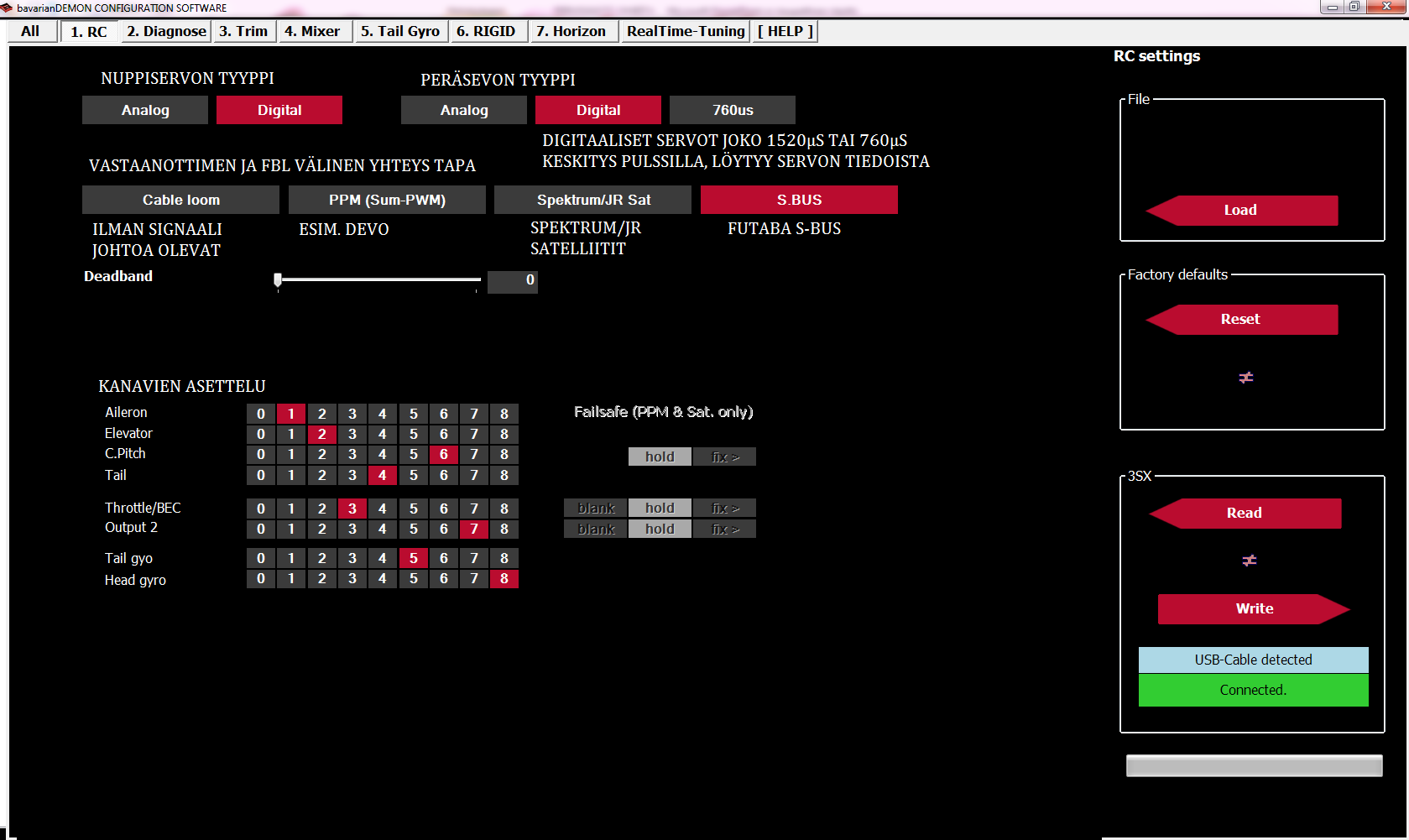Assign Head gyro to channel 6

[444, 578]
